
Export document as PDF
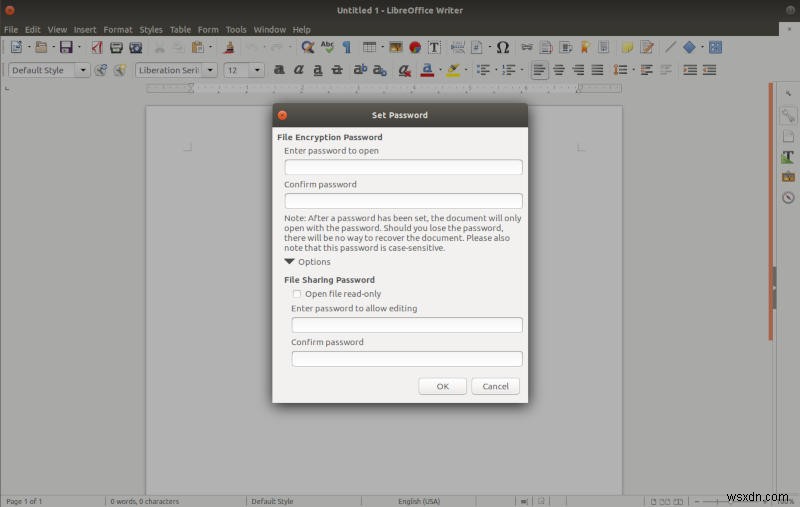(x=97, y=47)
